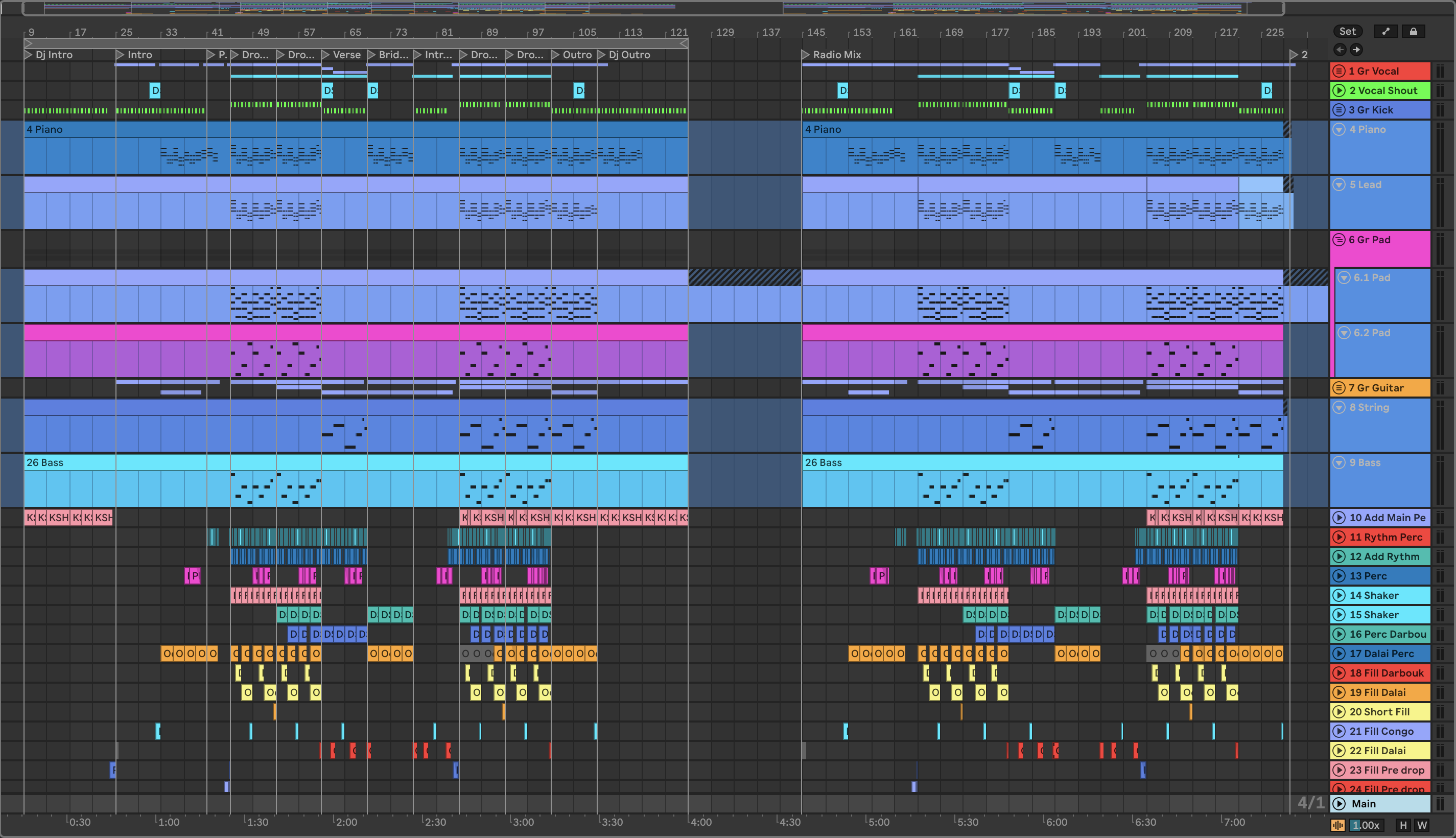Click the W optimize width button
Viewport: 1456px width, 838px height.
1421,825
